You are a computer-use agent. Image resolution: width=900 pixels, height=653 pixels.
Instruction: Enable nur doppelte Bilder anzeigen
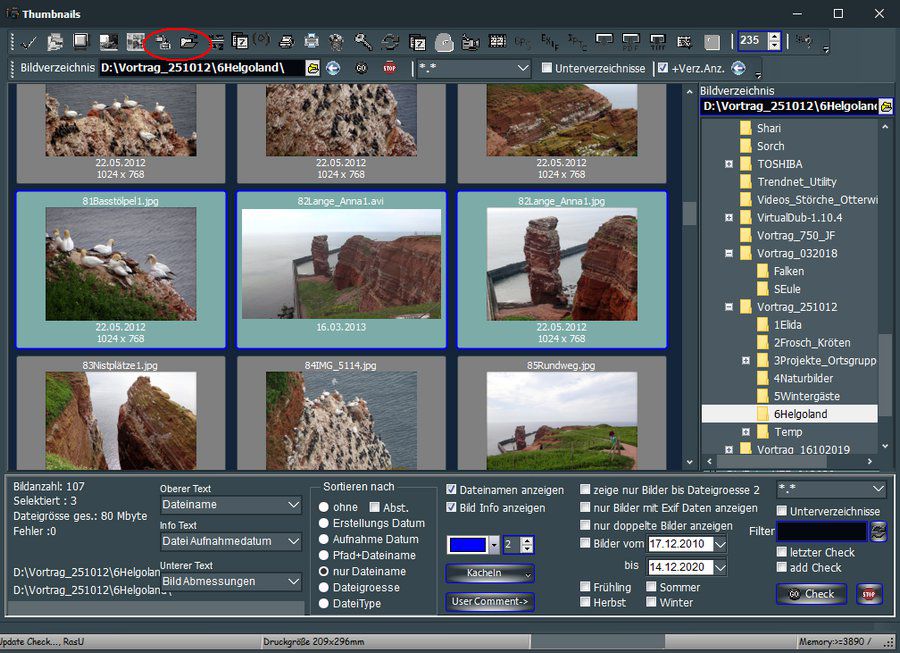pyautogui.click(x=585, y=525)
